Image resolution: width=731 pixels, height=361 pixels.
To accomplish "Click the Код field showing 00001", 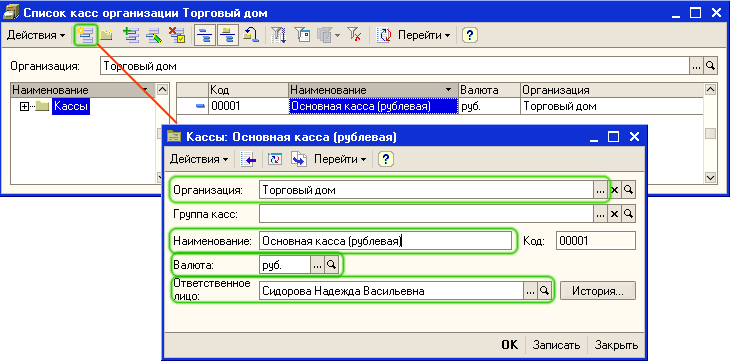I will click(x=596, y=241).
